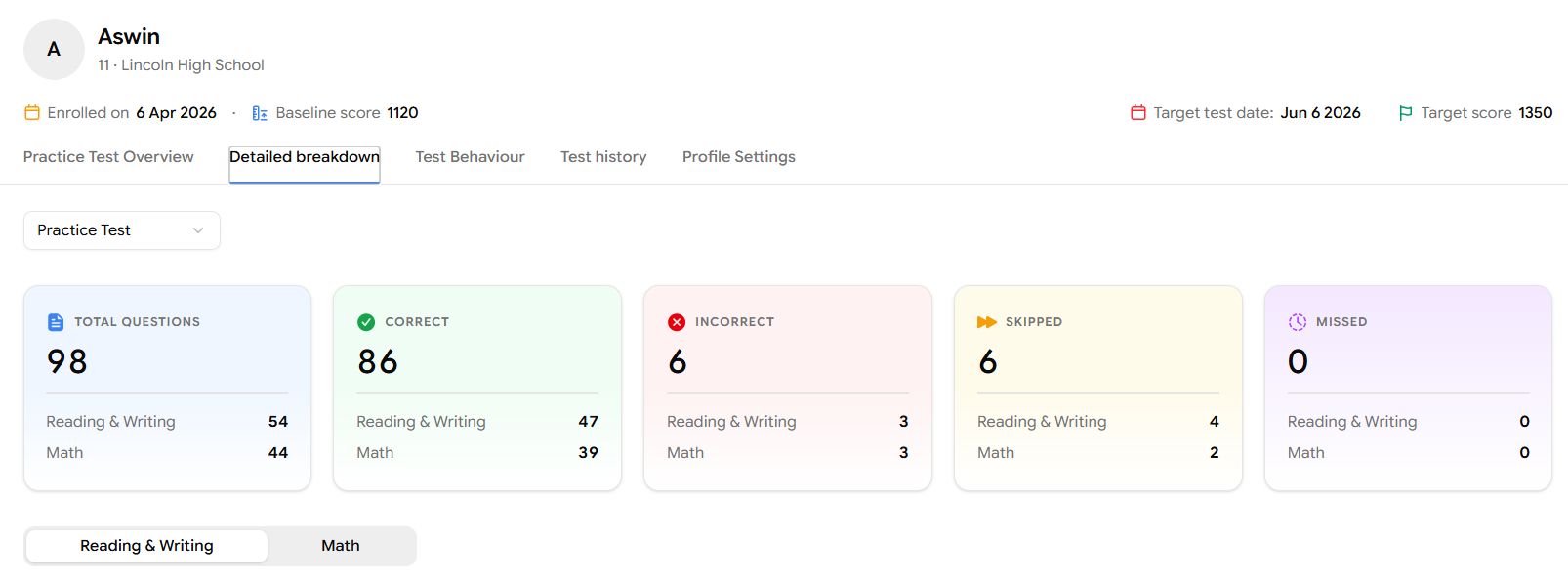
Task: Click the blue baseline score icon
Action: click(260, 113)
